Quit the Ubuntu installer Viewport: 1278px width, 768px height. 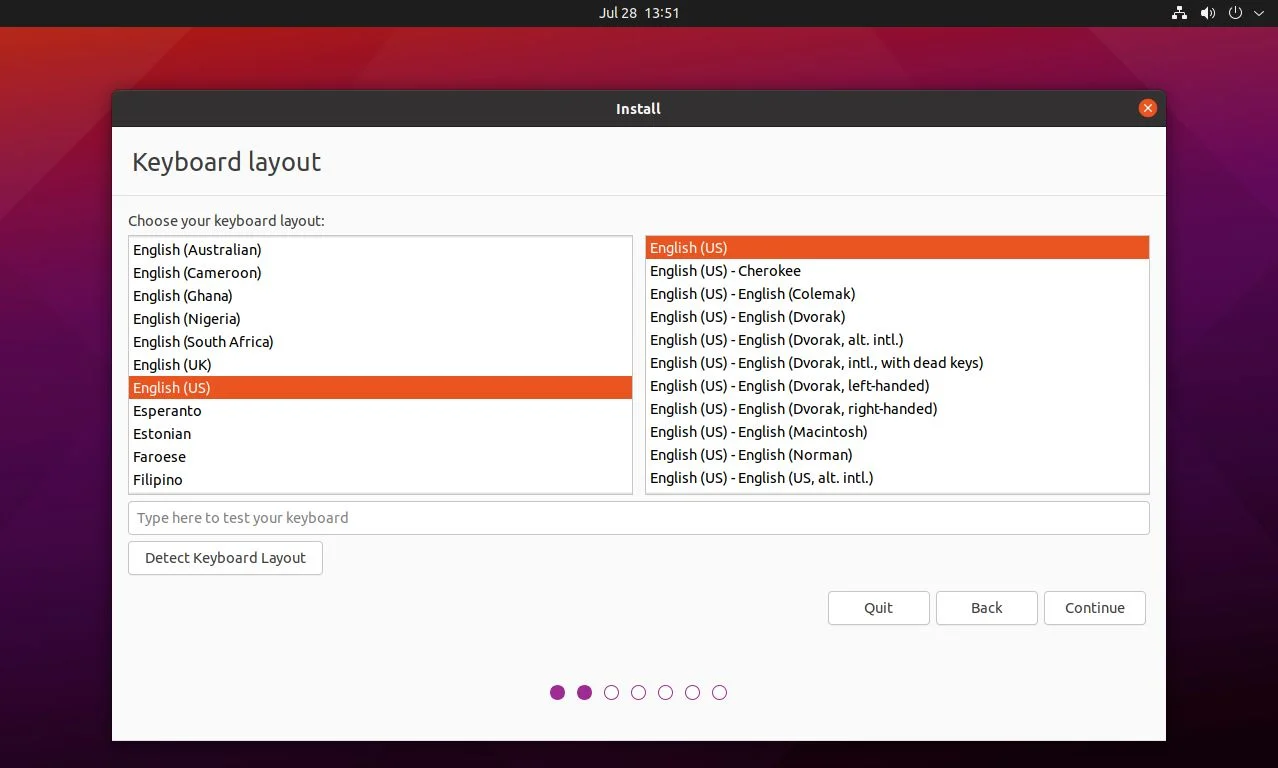pyautogui.click(x=879, y=608)
